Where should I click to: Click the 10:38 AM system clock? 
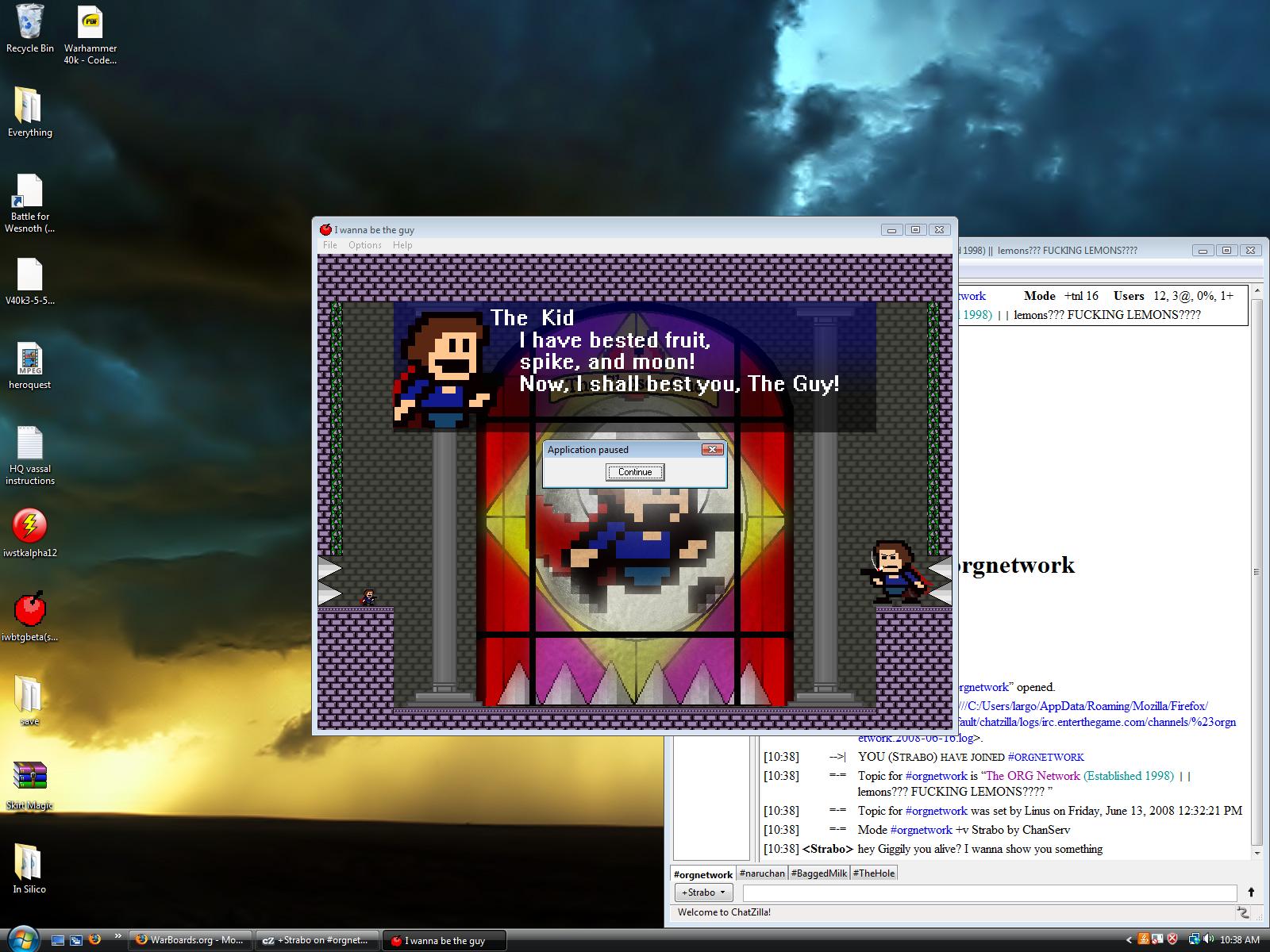pyautogui.click(x=1240, y=940)
